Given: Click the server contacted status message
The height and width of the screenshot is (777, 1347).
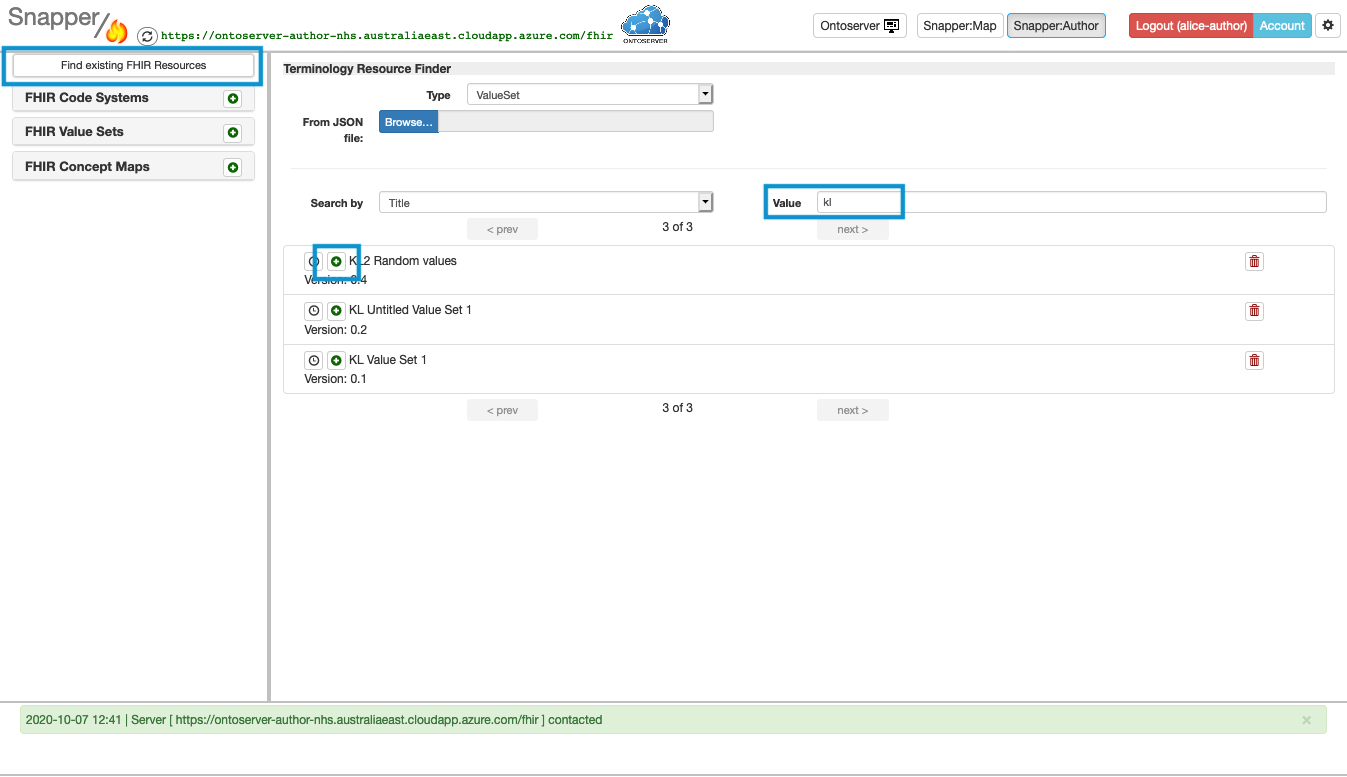Looking at the screenshot, I should click(314, 720).
